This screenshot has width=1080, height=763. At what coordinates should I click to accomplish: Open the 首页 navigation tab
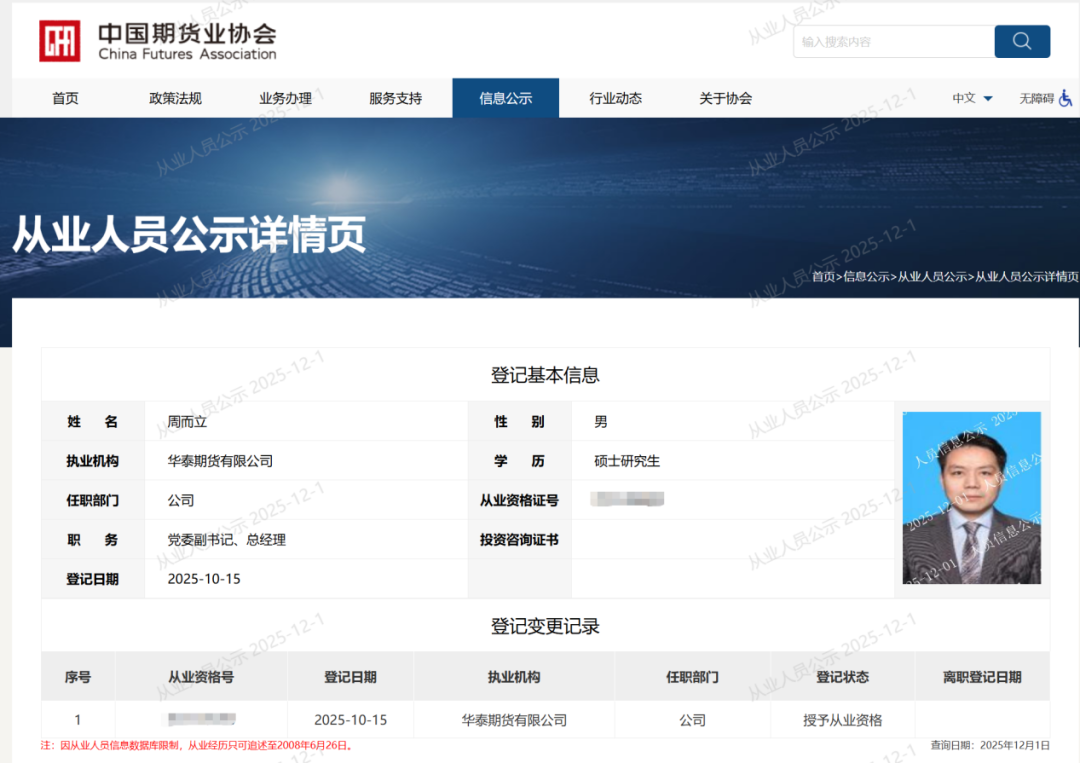[65, 98]
